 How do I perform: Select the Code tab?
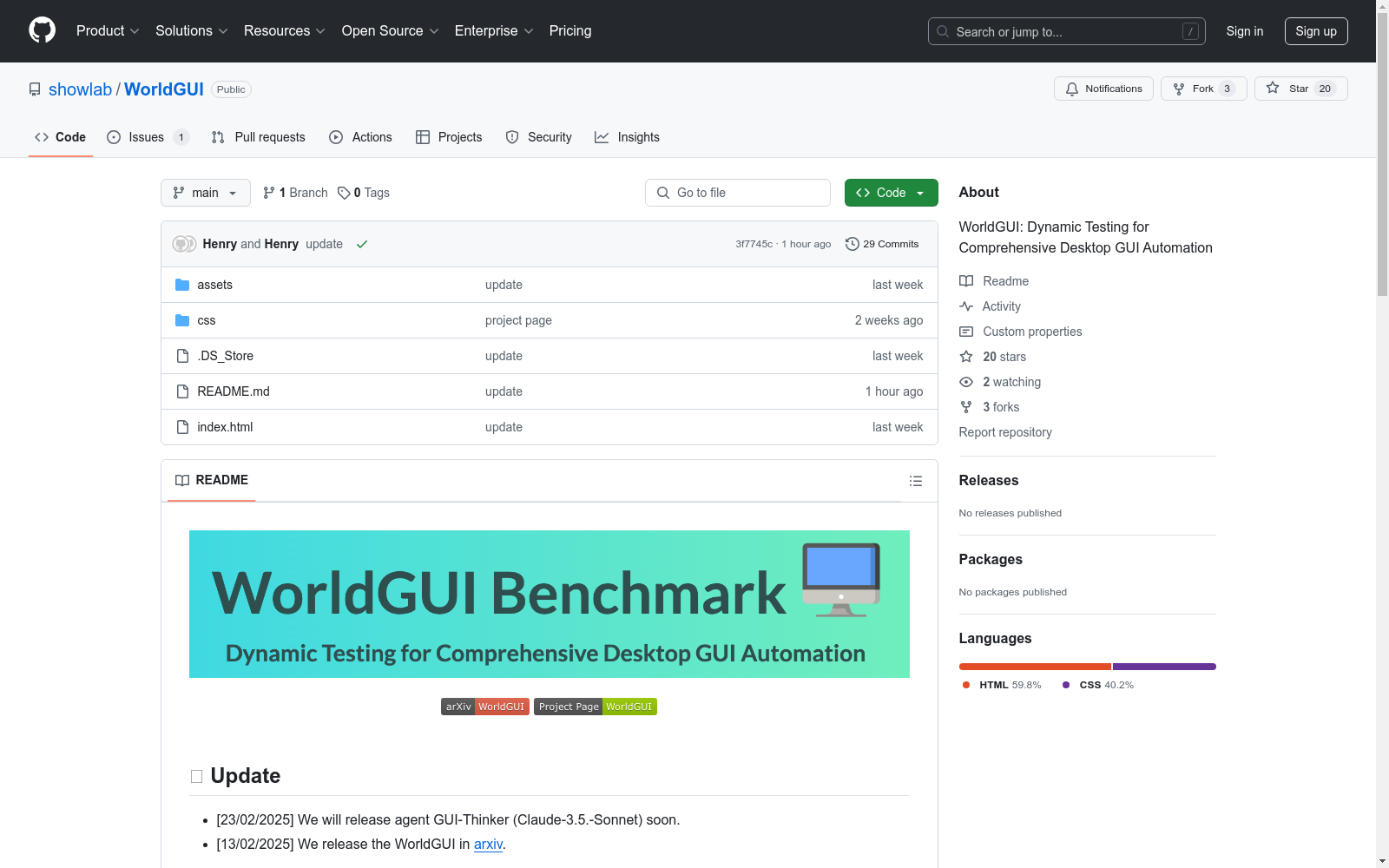[61, 137]
